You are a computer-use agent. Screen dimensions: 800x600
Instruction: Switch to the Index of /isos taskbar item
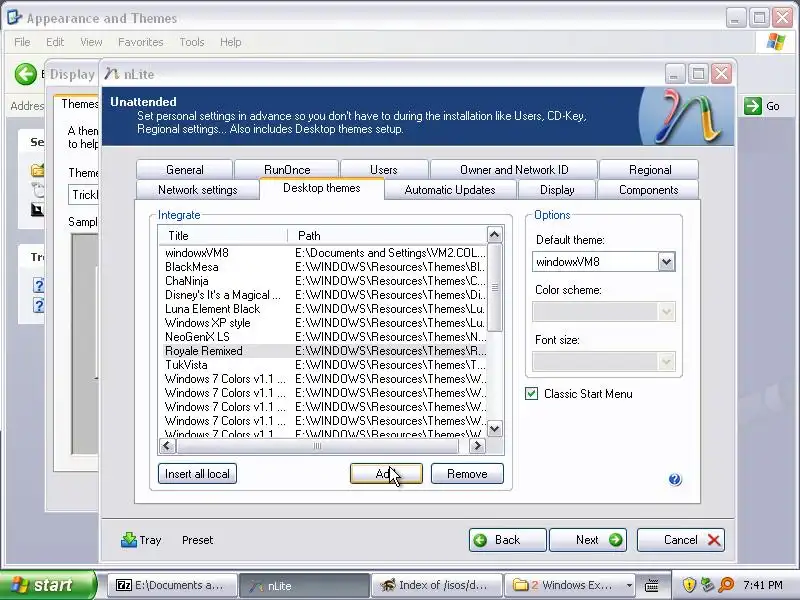(435, 585)
